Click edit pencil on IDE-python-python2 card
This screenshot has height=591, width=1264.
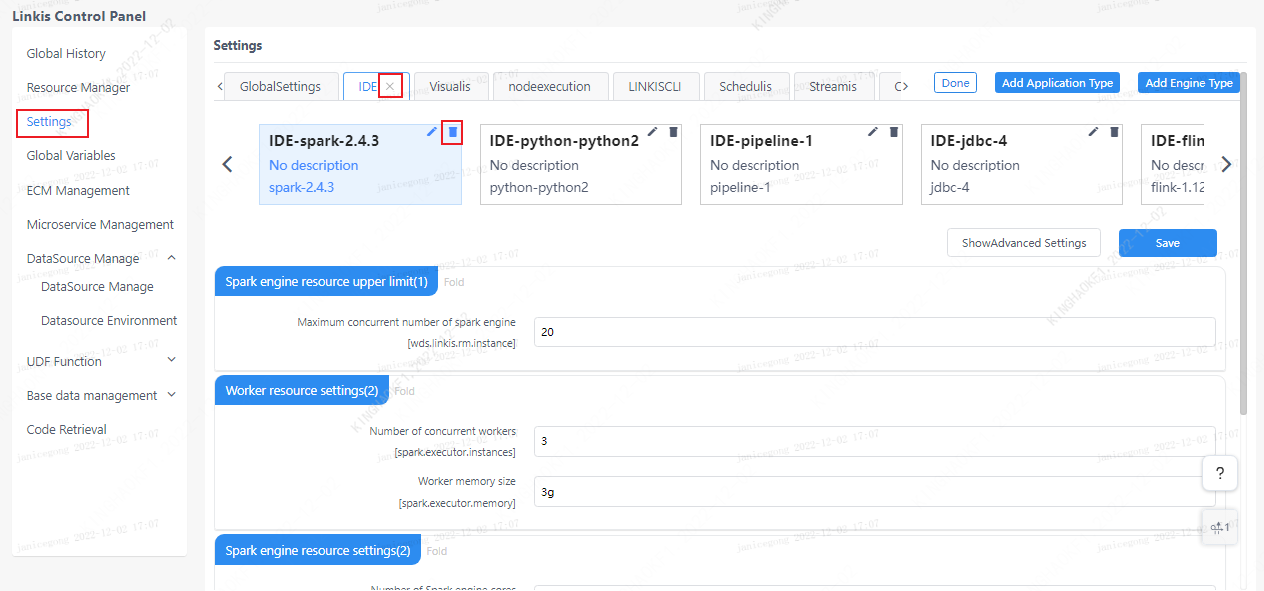652,131
